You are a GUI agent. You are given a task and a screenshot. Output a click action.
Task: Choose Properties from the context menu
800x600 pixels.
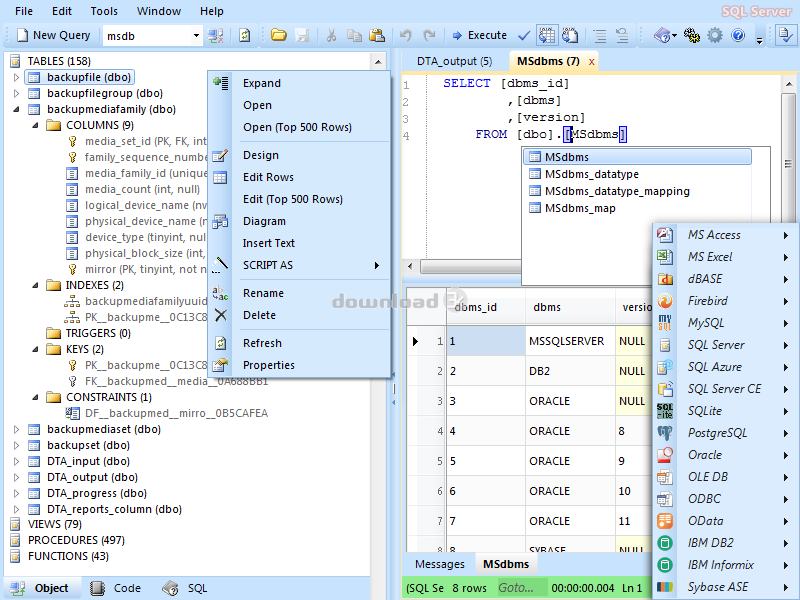tap(299, 365)
